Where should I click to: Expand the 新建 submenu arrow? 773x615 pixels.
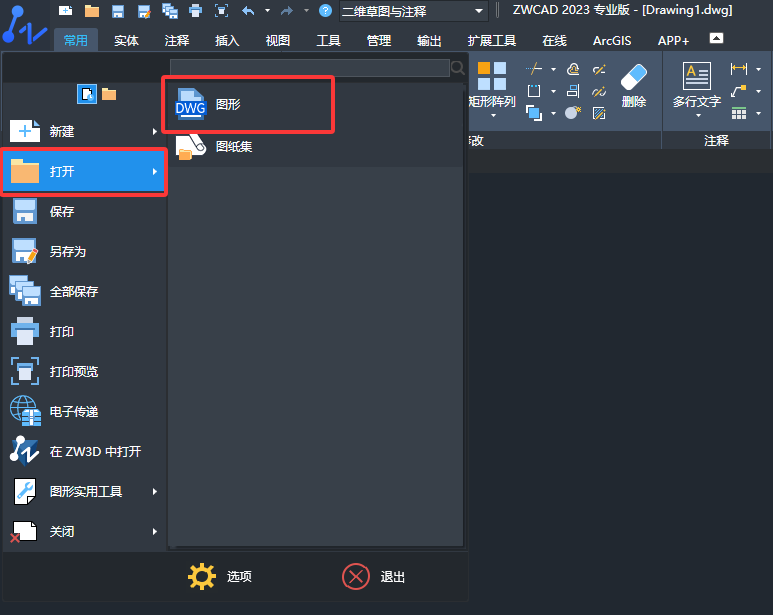pyautogui.click(x=155, y=131)
